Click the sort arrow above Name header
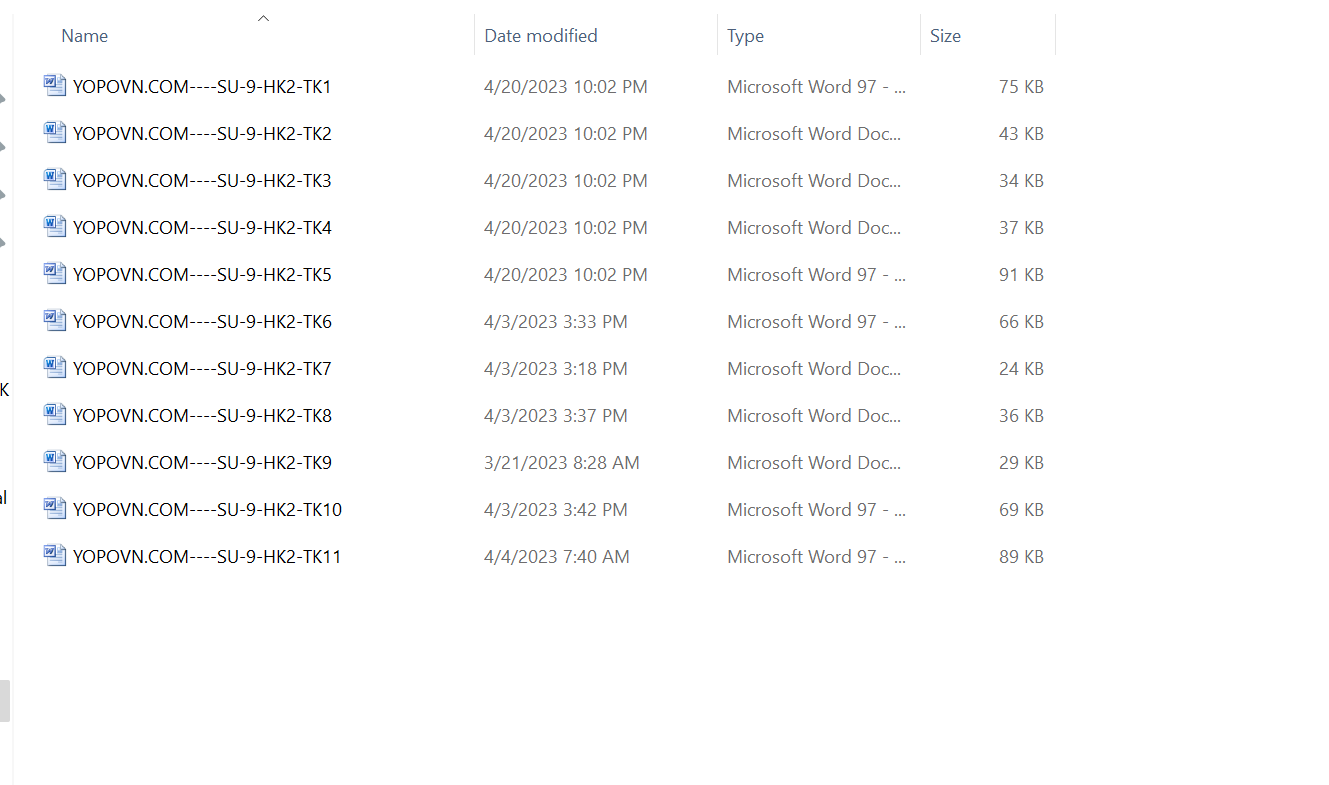 point(264,18)
